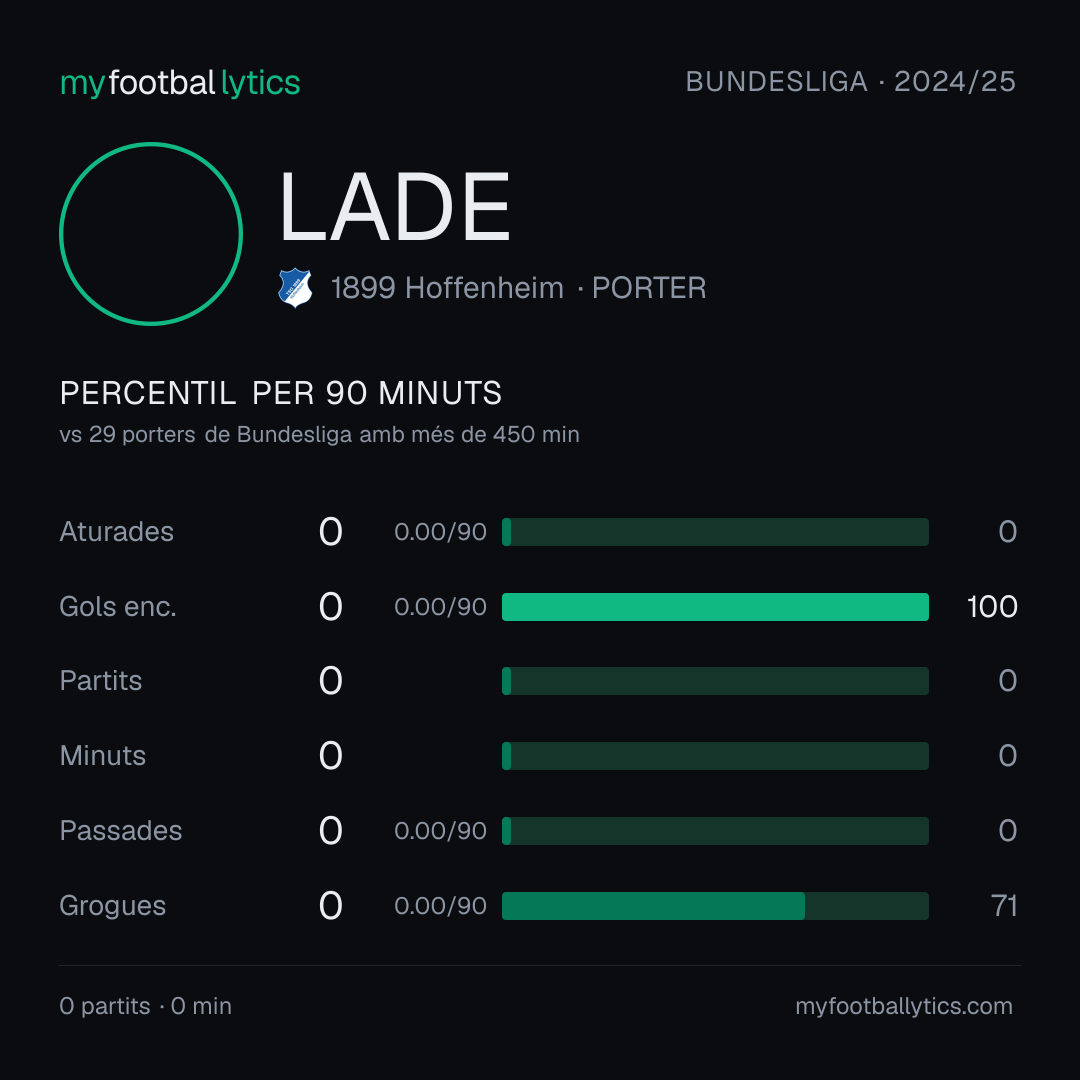1080x1080 pixels.
Task: Click the Gols enc. stat label
Action: [x=118, y=607]
